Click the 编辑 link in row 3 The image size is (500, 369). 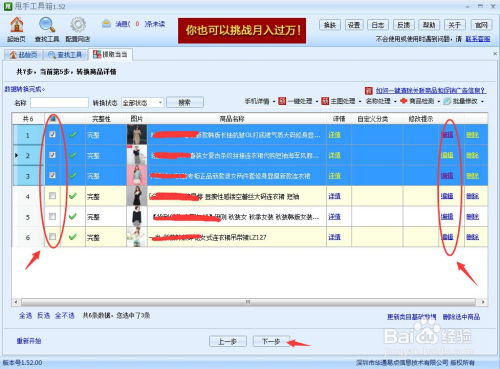coord(447,176)
